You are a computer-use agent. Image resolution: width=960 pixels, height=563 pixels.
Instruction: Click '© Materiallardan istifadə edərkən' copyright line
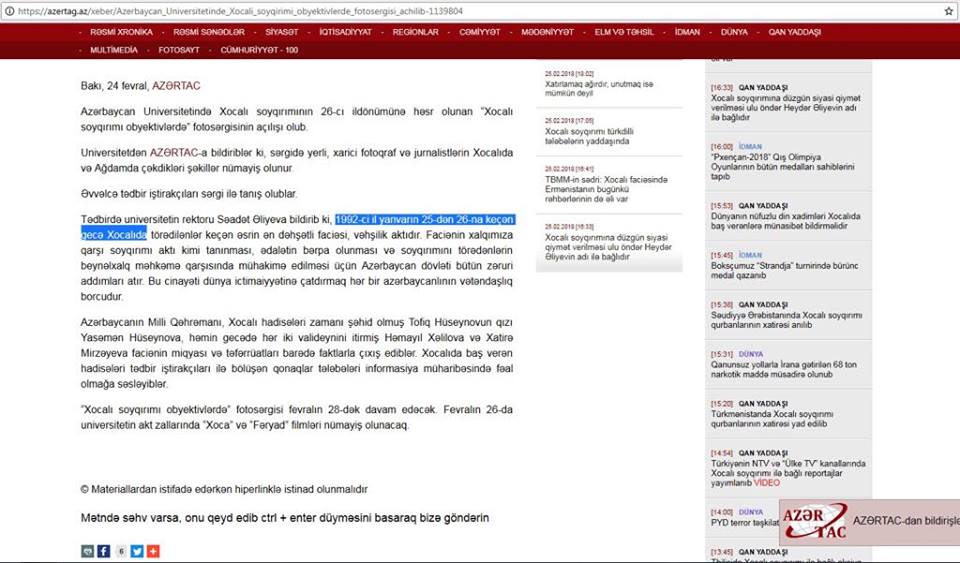coord(224,489)
